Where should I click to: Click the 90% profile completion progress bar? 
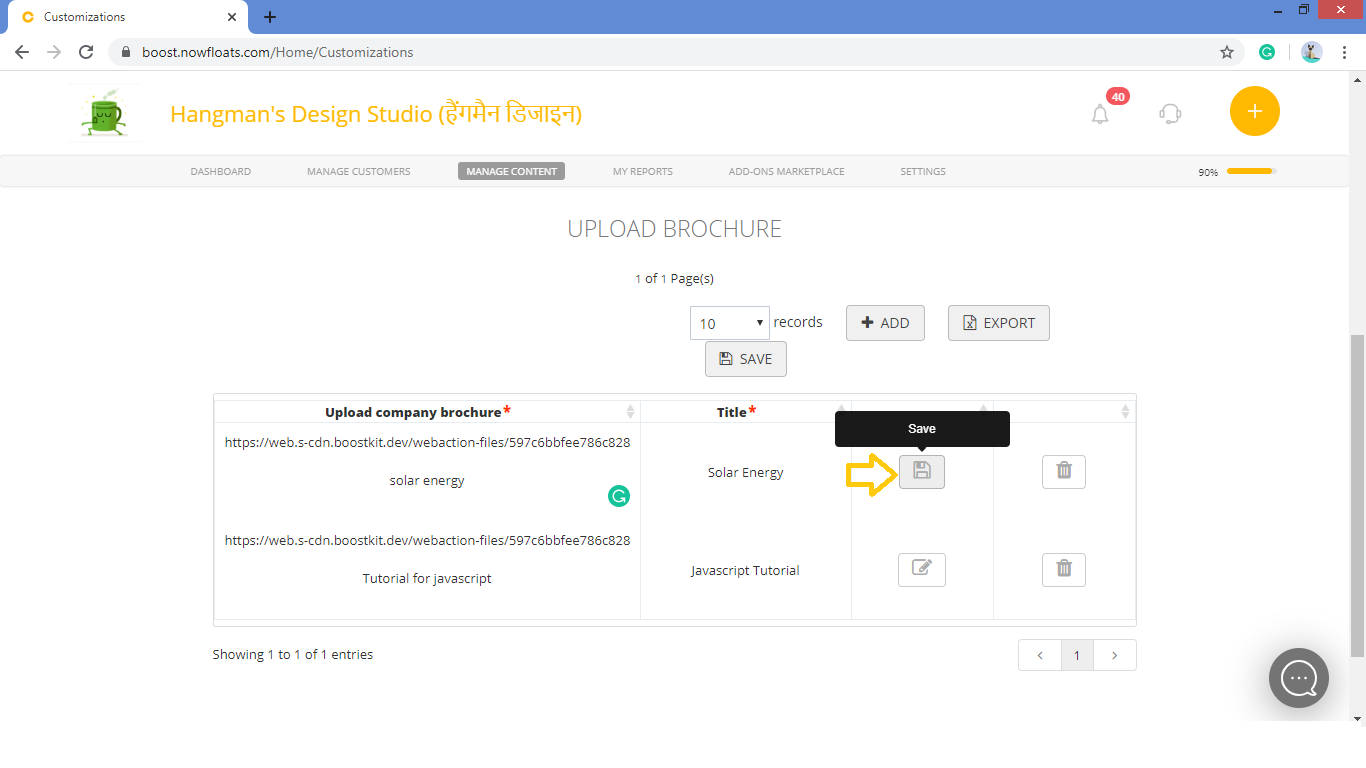point(1252,171)
